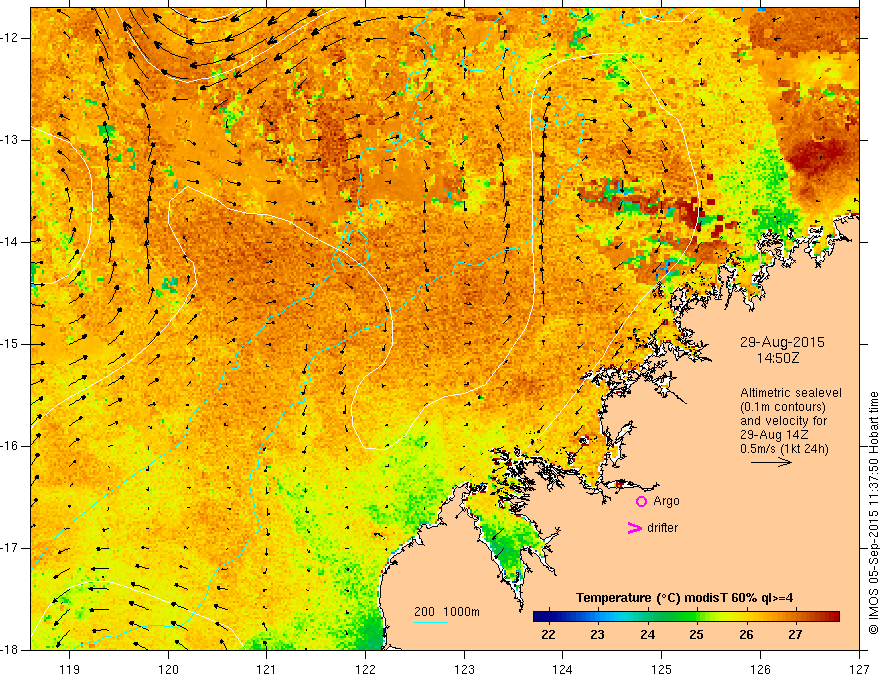880x680 pixels.
Task: Select the 29-Aug-2015 date label
Action: click(782, 342)
